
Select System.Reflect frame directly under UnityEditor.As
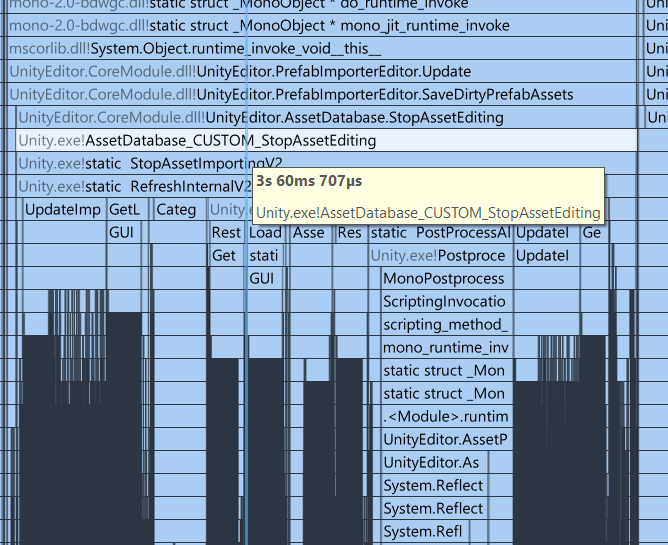pos(435,486)
